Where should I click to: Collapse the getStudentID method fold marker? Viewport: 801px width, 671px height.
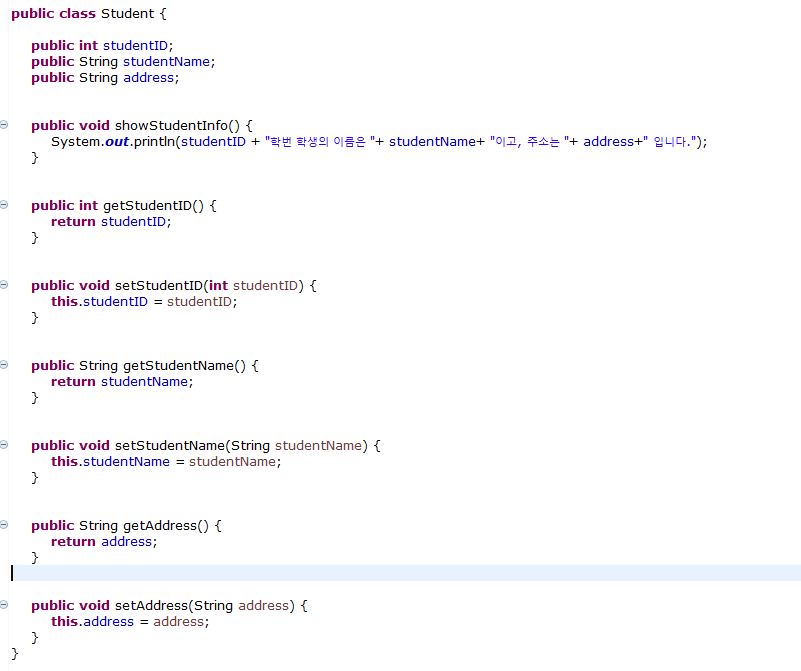click(x=4, y=205)
